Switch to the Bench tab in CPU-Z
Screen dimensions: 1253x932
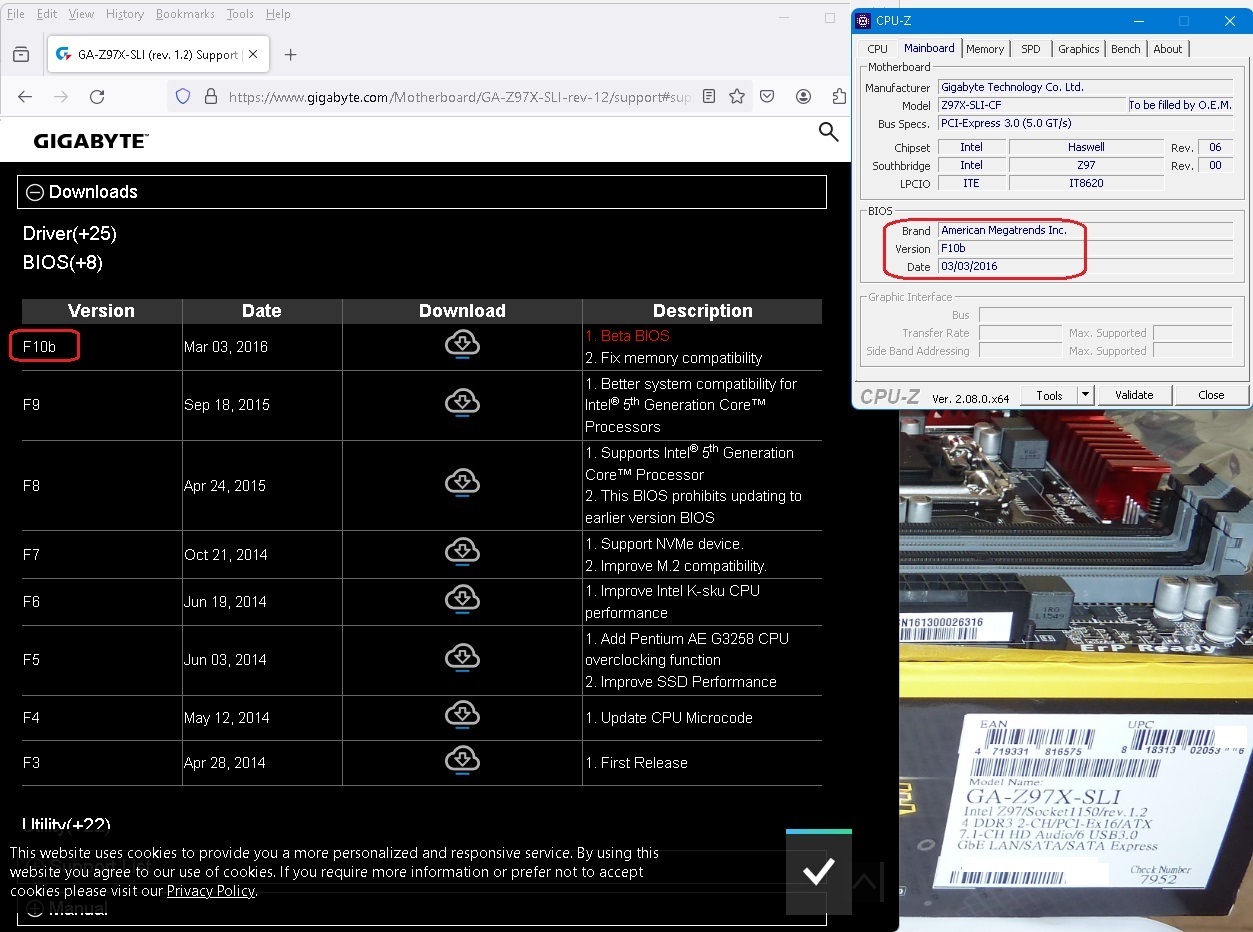coord(1126,49)
